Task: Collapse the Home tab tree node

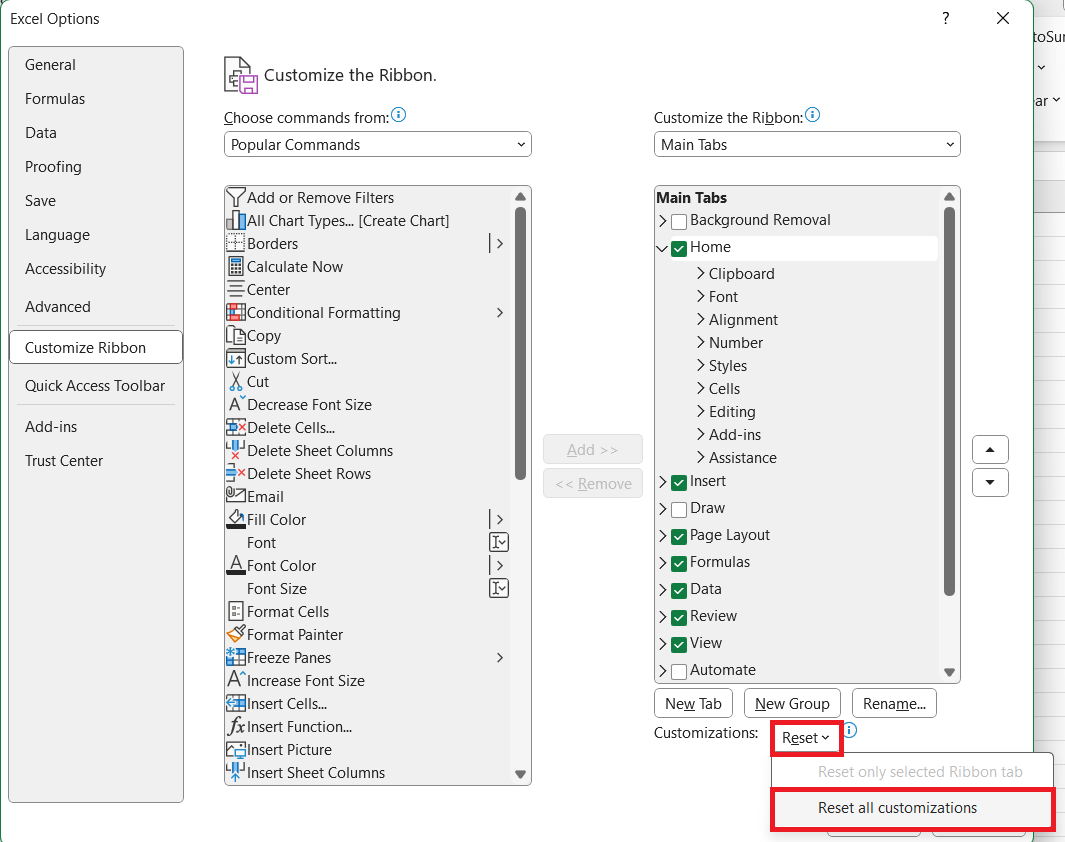Action: (x=662, y=249)
